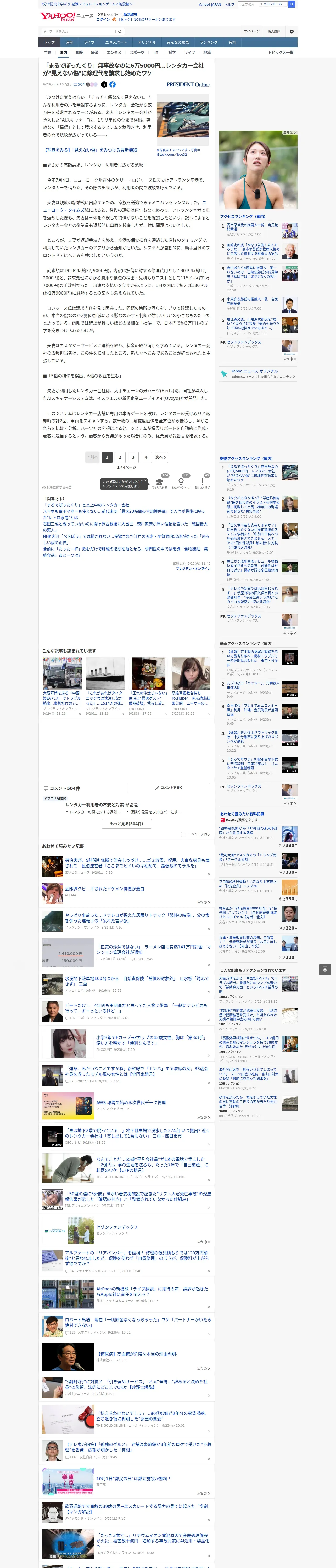Open the Titanic ship thumbnail article
This screenshot has height=1568, width=336.
pos(105,673)
